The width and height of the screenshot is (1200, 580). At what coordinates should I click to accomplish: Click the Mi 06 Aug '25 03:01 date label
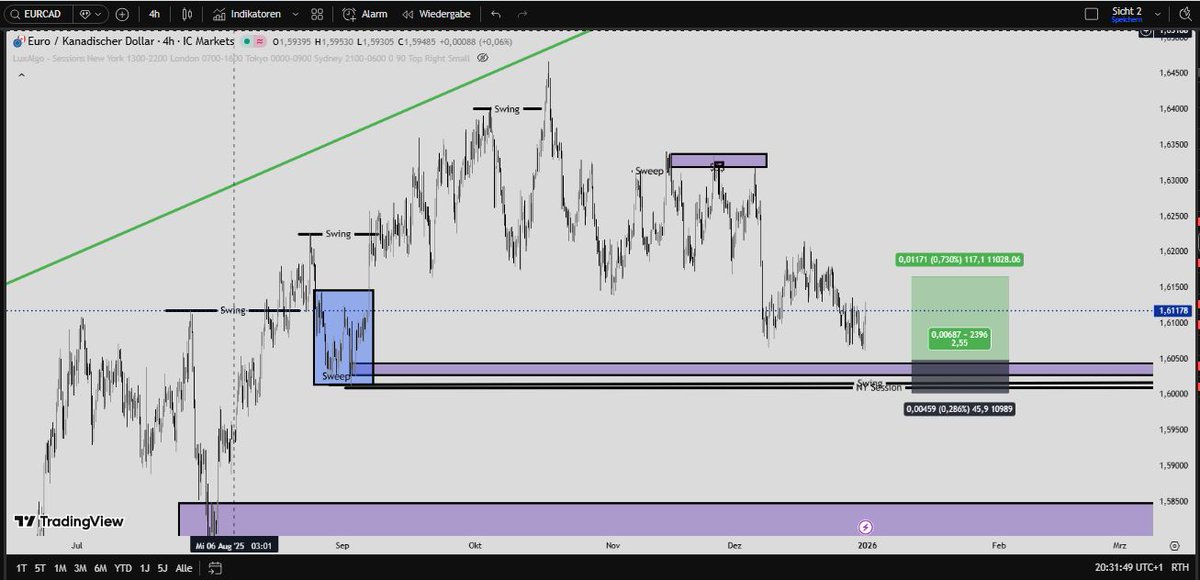[x=234, y=545]
